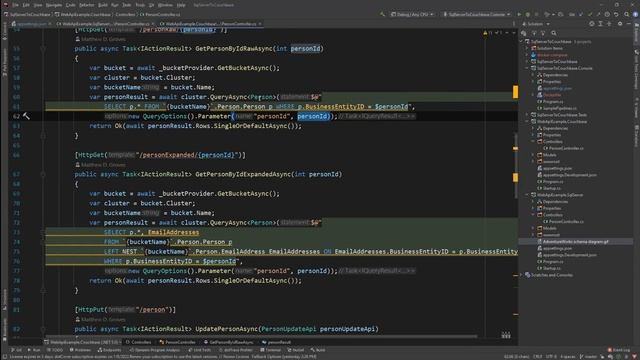Click the Debug bug icon in toolbar
This screenshot has height=360, width=640.
pos(528,14)
